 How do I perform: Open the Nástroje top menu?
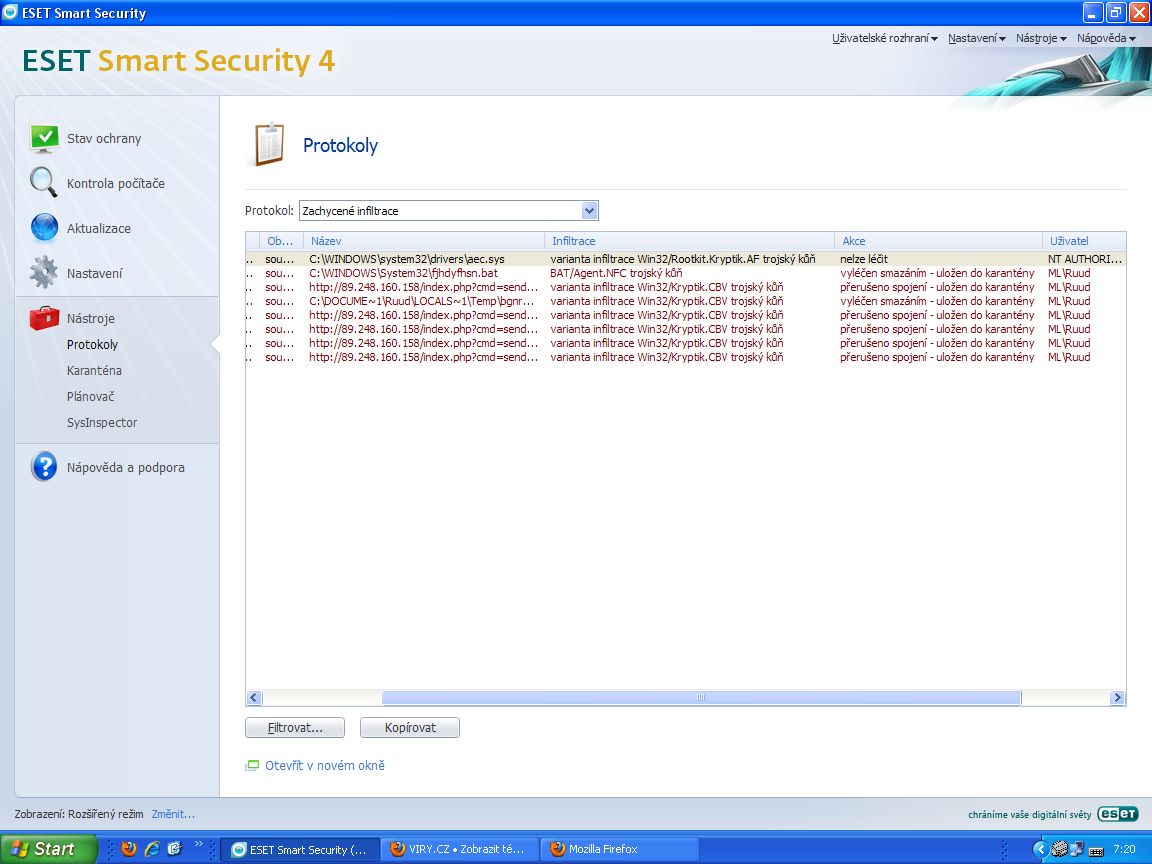point(1041,38)
